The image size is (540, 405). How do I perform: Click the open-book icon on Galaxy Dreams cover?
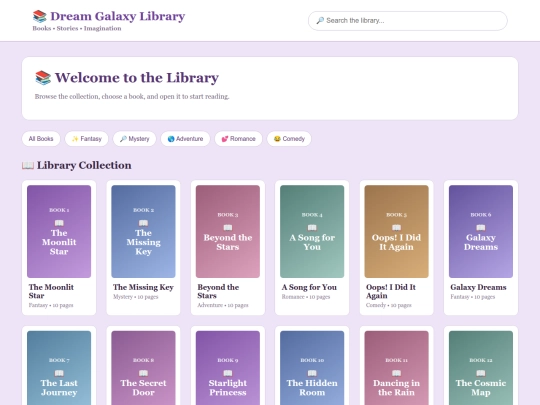[481, 227]
